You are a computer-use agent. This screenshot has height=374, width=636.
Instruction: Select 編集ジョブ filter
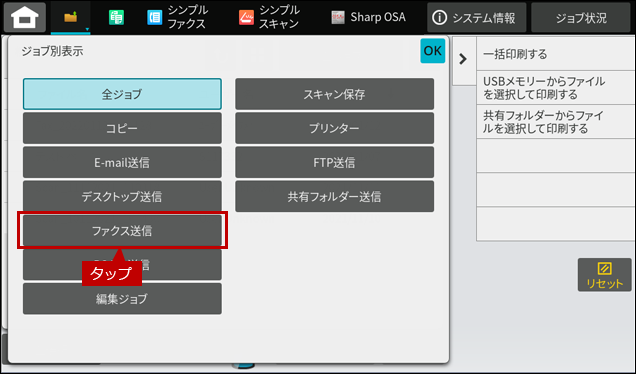coord(122,299)
